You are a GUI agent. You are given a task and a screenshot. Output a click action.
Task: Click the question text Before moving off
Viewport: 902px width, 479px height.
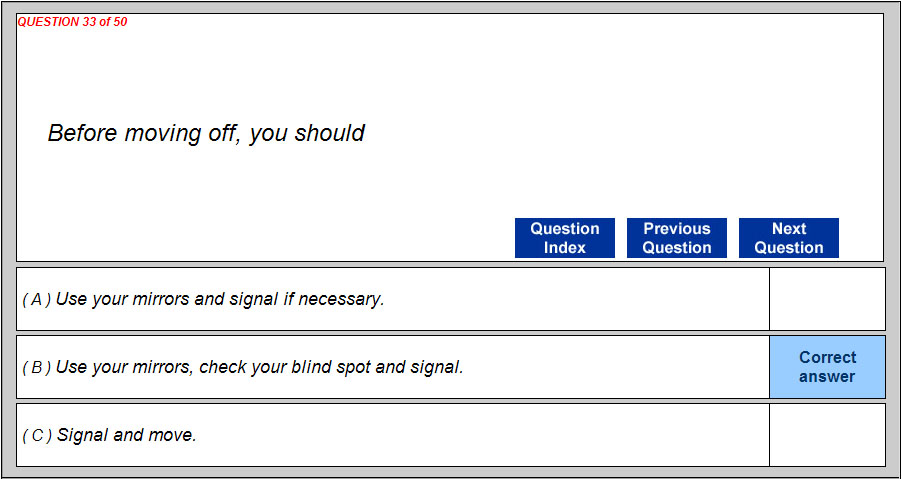(206, 133)
